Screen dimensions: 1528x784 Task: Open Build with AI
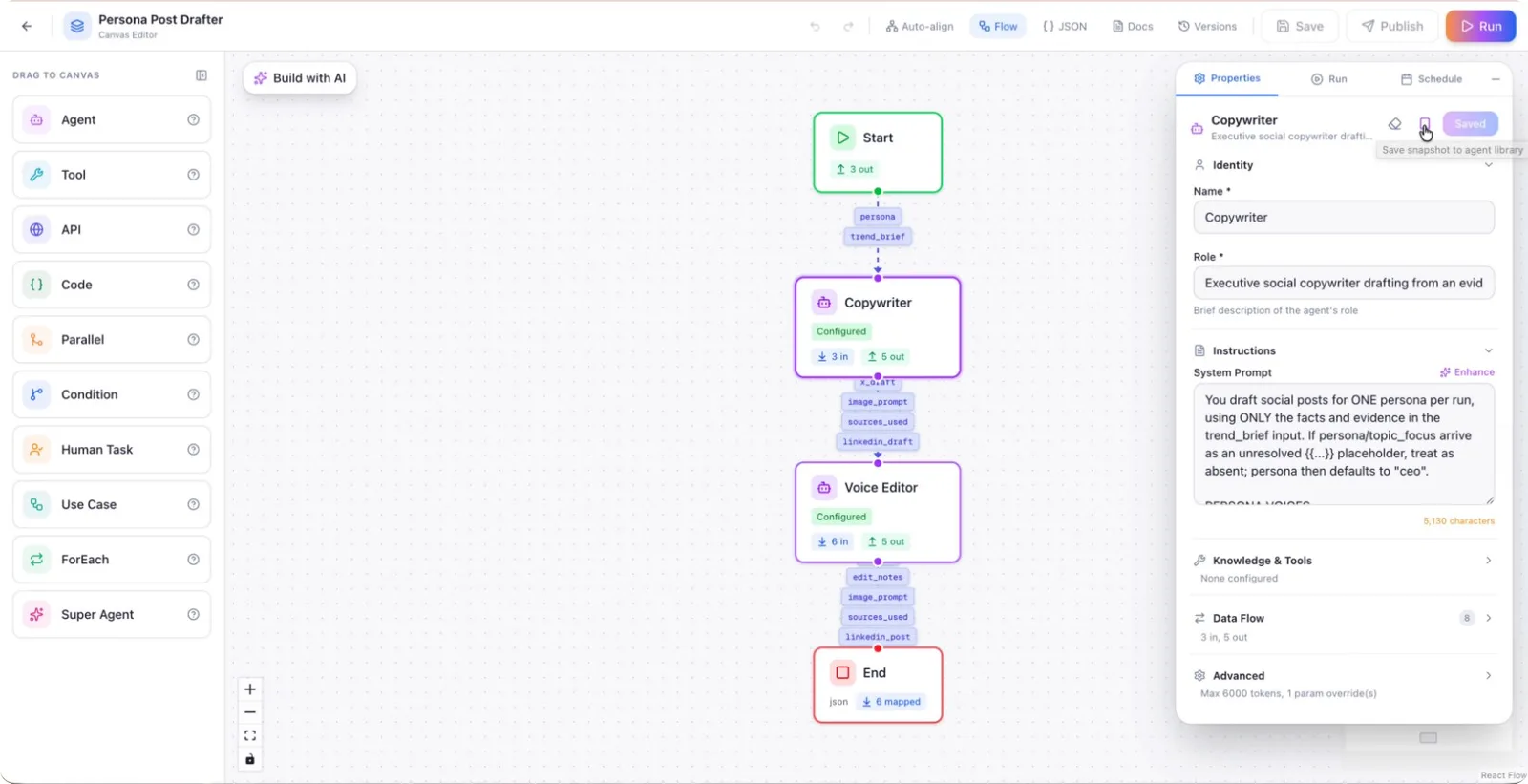click(x=300, y=78)
